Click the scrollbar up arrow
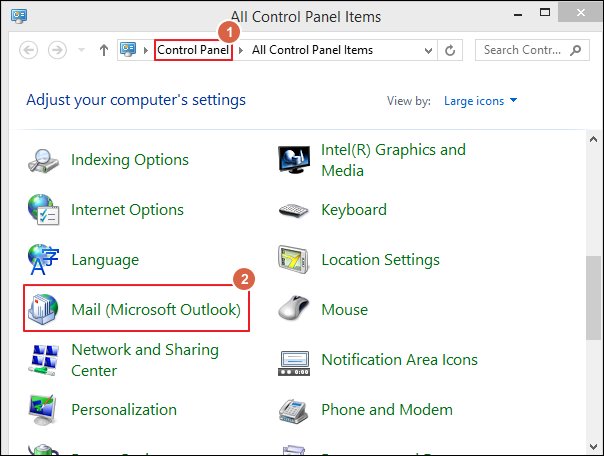The width and height of the screenshot is (604, 456). (594, 139)
